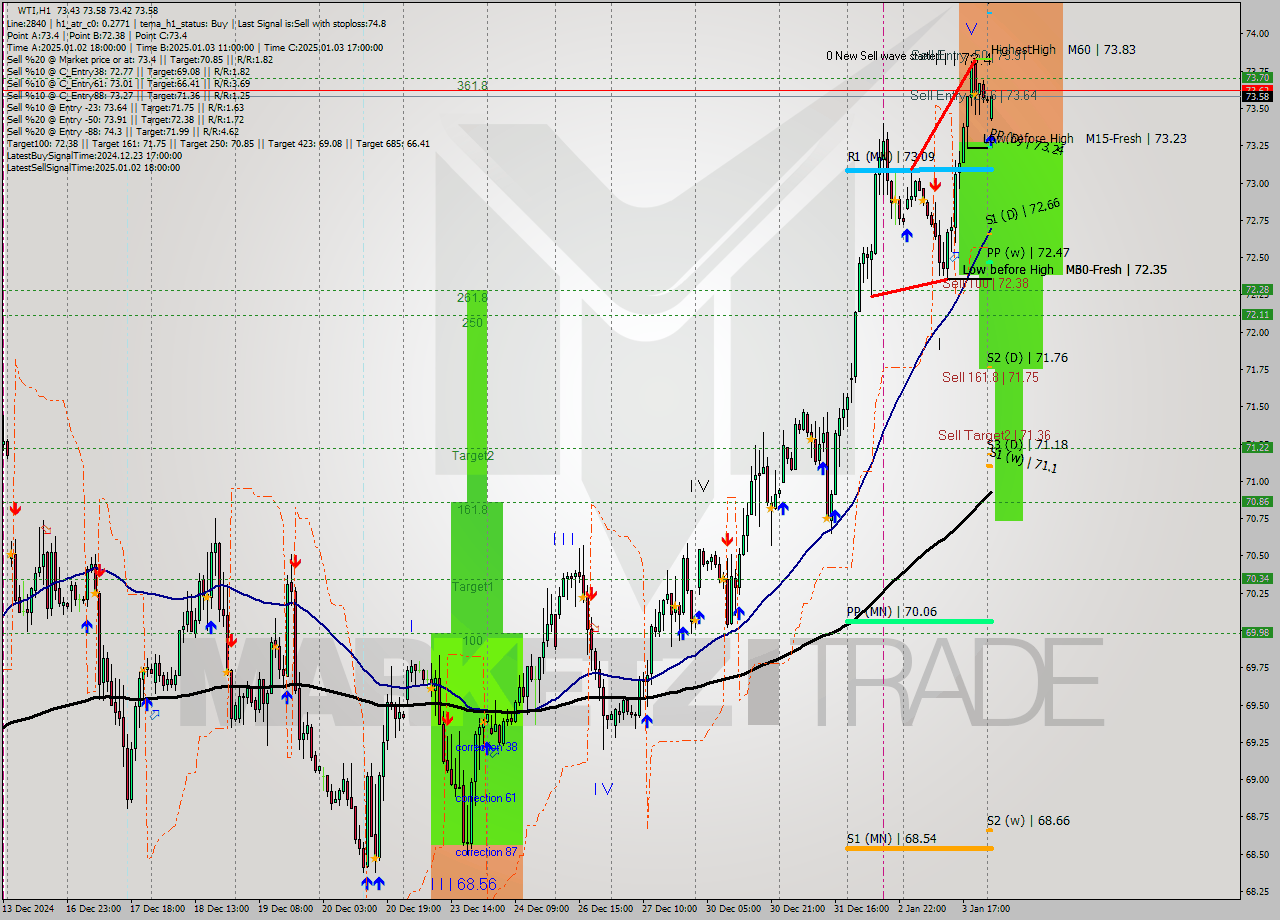Click the green 71.22 price axis tag
This screenshot has height=920, width=1280.
click(x=1257, y=447)
